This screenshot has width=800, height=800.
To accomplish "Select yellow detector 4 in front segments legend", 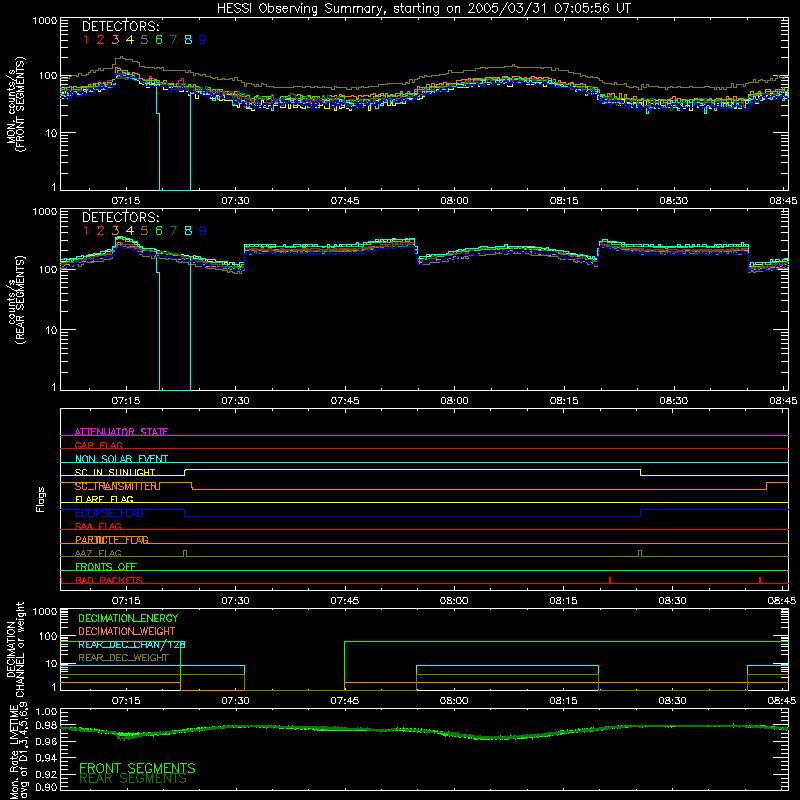I will pyautogui.click(x=130, y=40).
